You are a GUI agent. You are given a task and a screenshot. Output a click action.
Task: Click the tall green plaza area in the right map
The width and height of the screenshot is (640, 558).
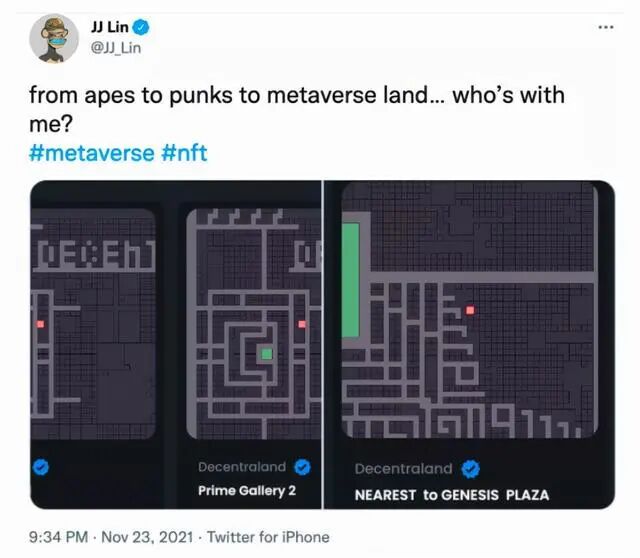tap(350, 280)
